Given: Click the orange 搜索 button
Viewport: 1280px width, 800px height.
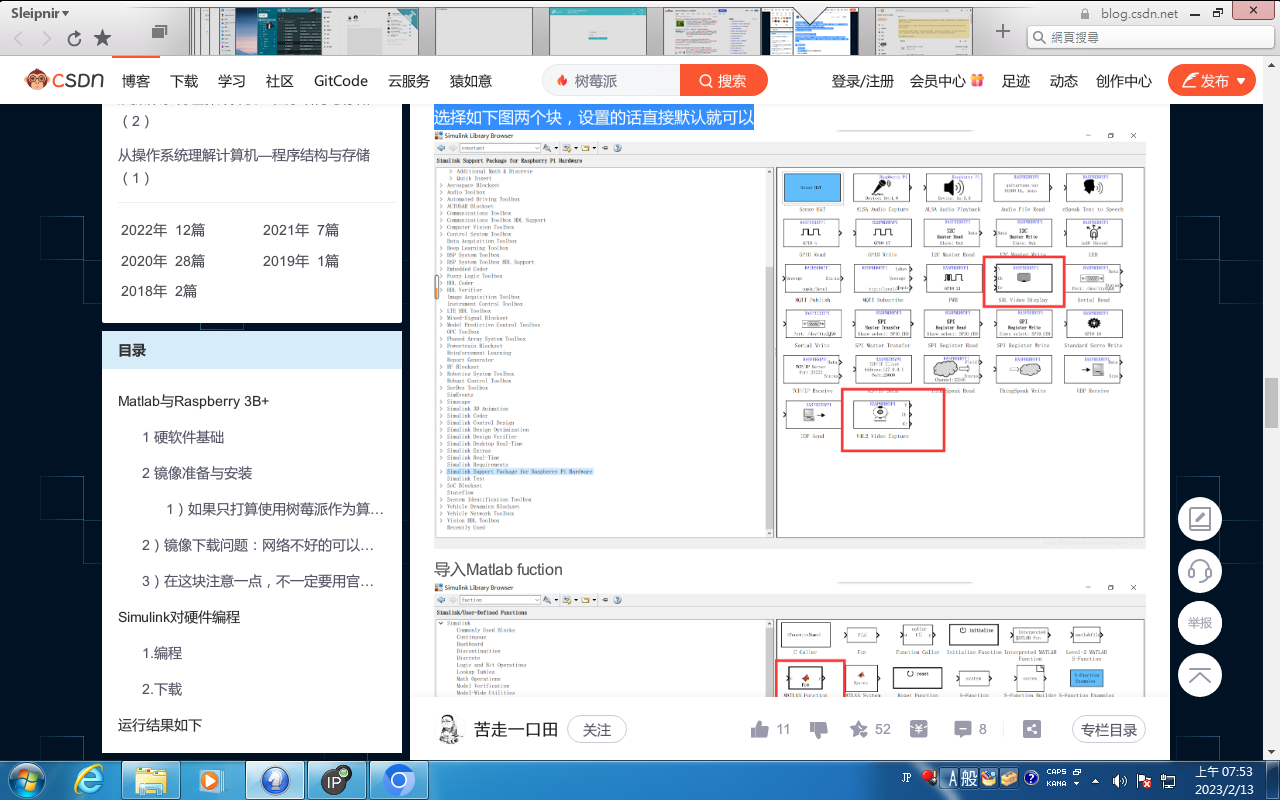Looking at the screenshot, I should (724, 81).
